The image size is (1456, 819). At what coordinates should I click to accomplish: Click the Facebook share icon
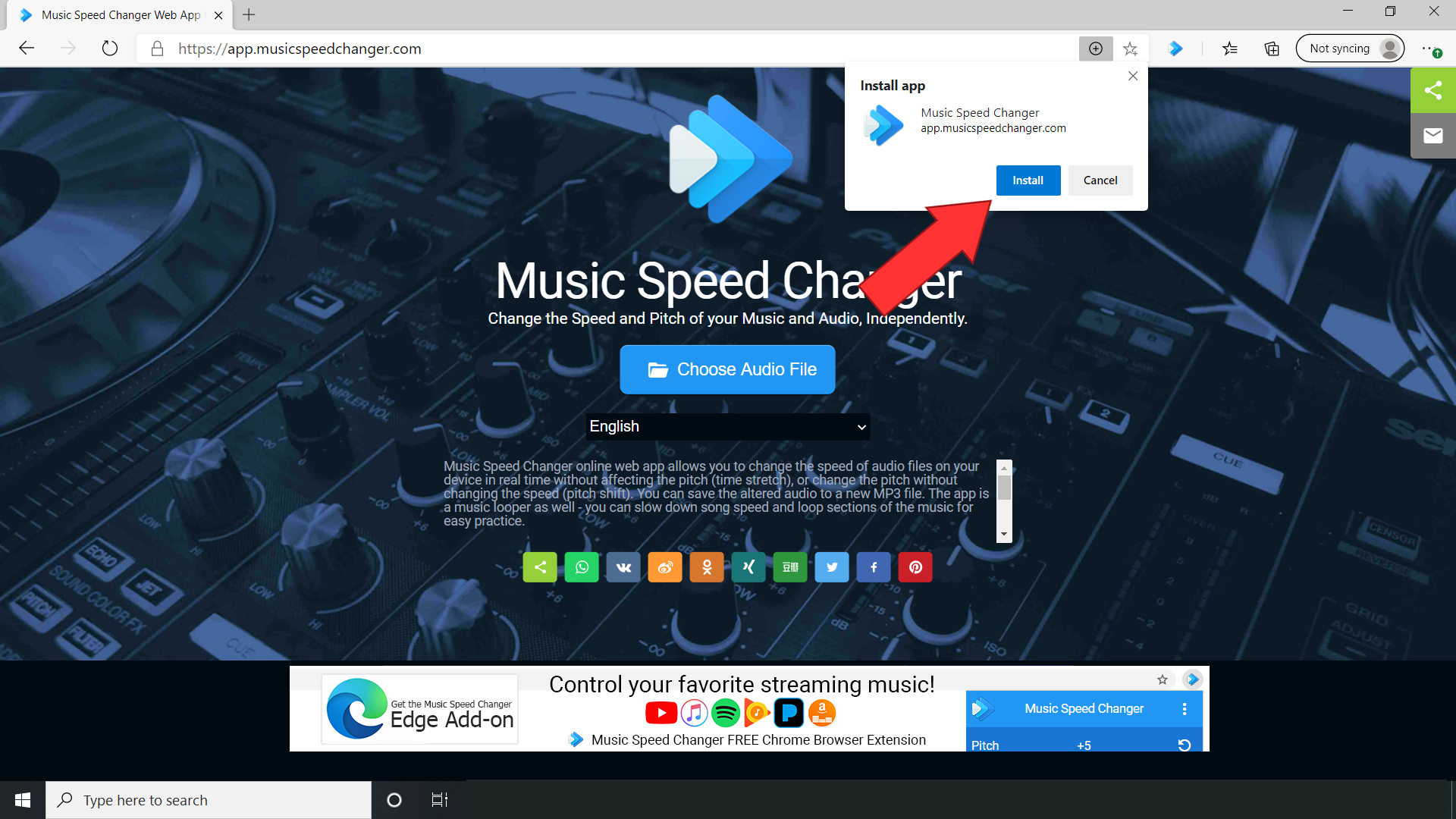873,567
